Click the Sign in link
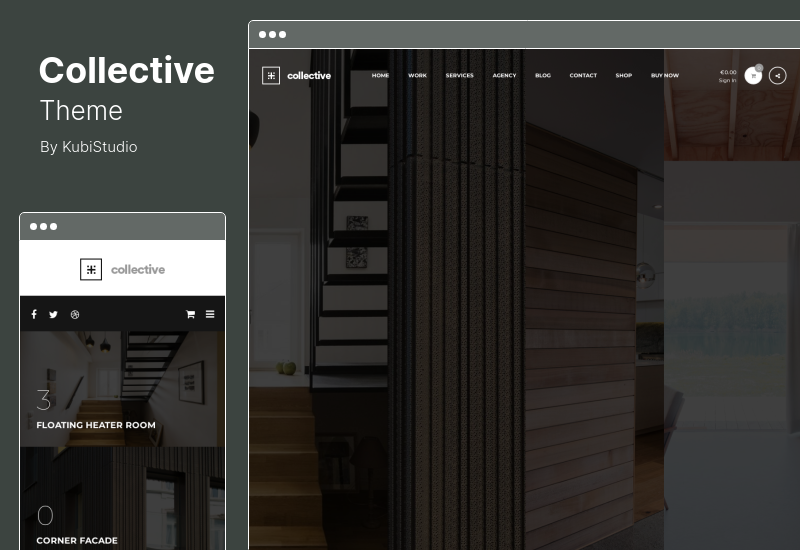The image size is (800, 550). (x=728, y=81)
